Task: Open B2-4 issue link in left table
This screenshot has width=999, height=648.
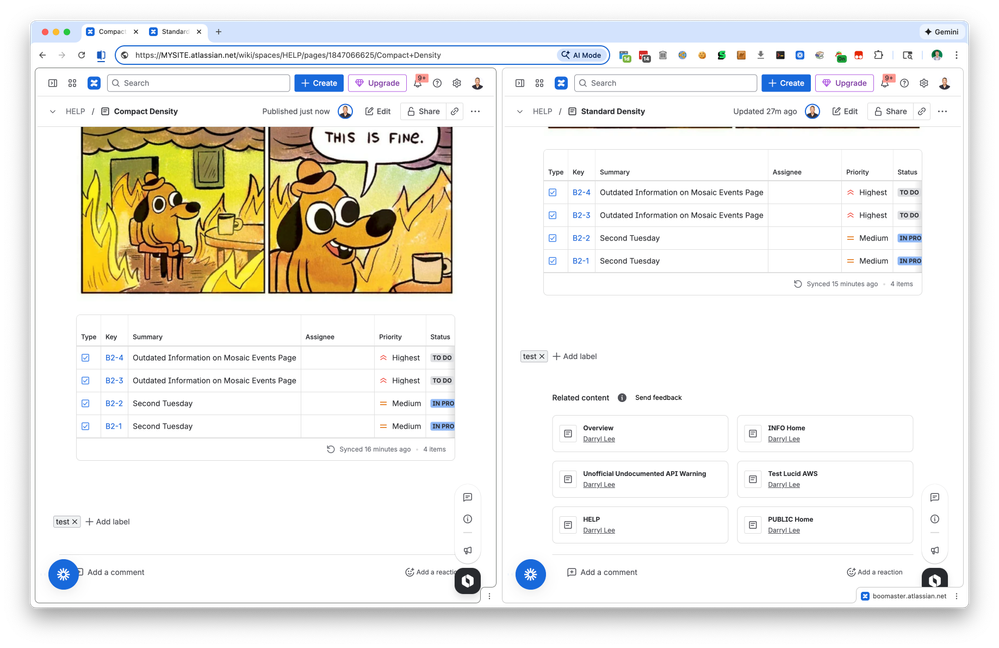Action: click(114, 357)
